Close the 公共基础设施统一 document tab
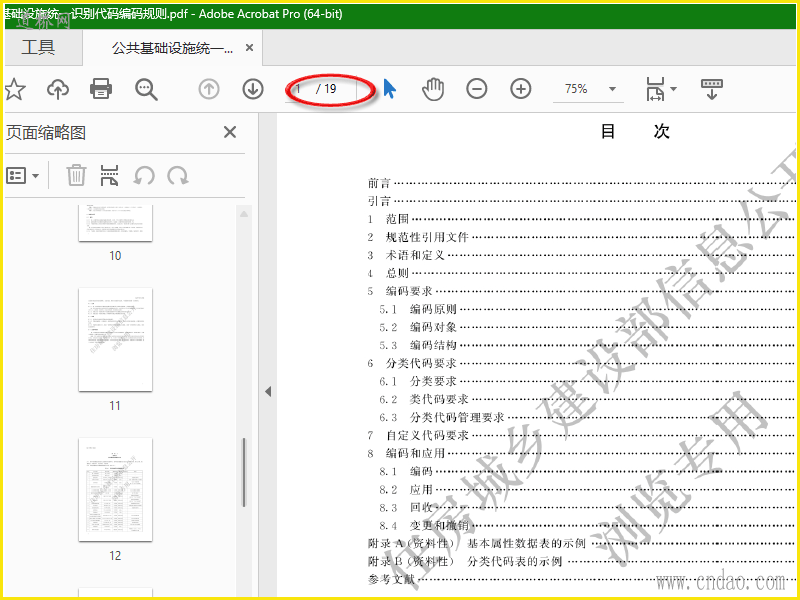 (x=249, y=48)
